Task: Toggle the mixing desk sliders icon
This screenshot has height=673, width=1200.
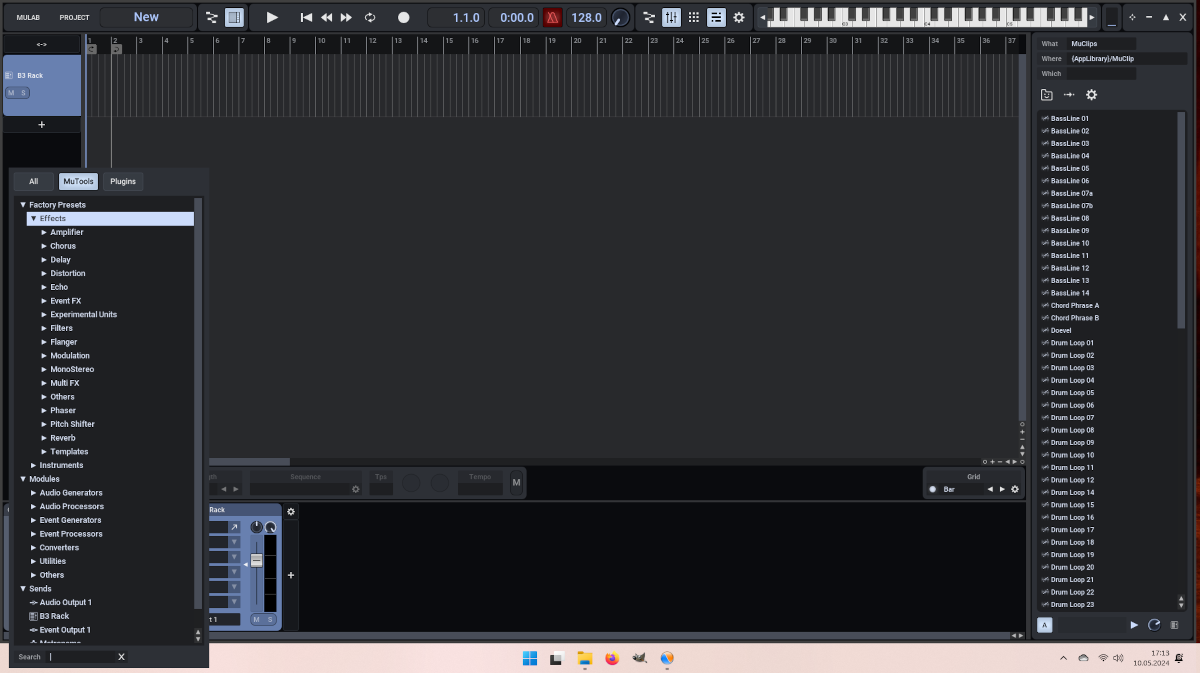Action: pyautogui.click(x=672, y=17)
